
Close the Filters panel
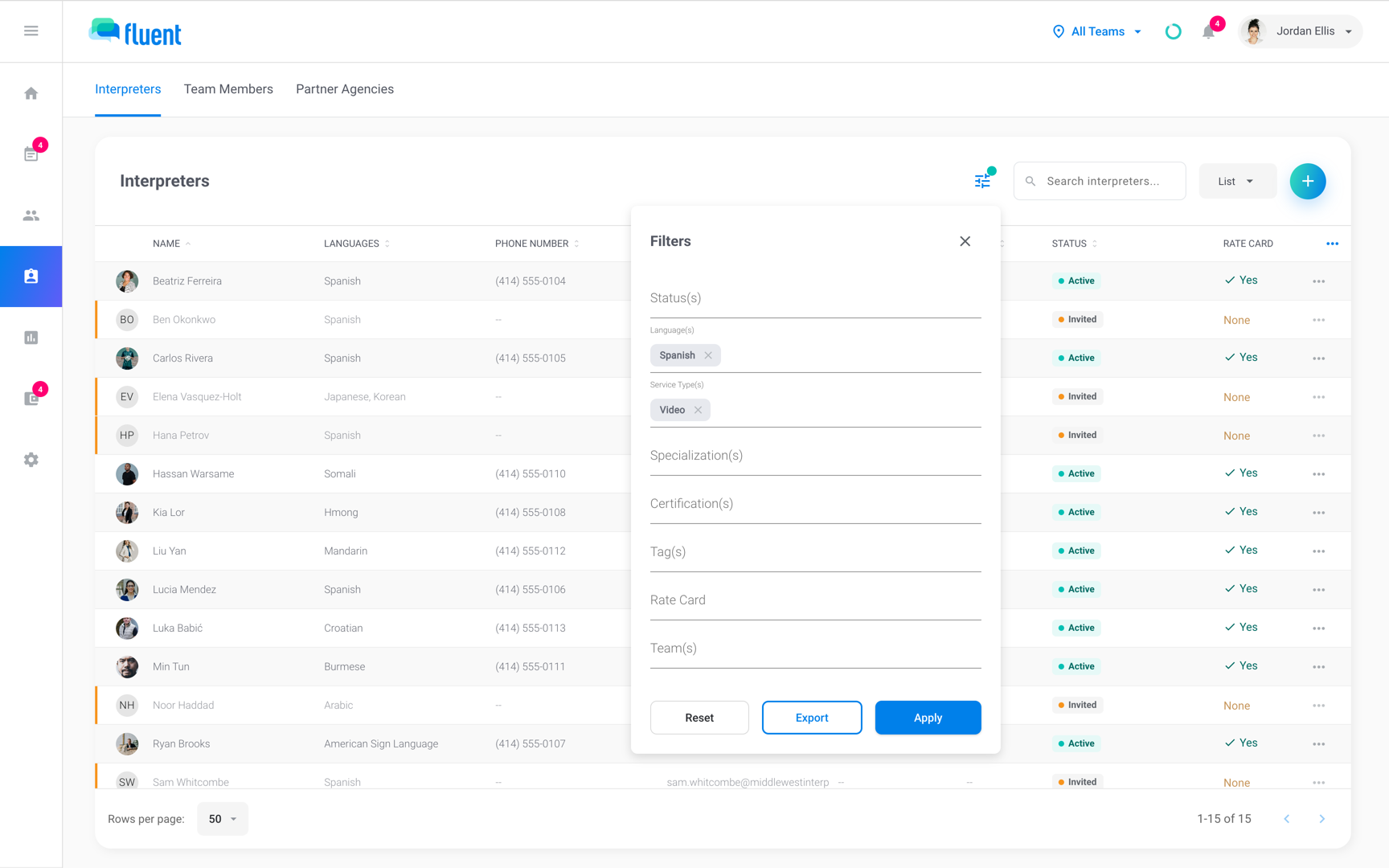click(965, 241)
